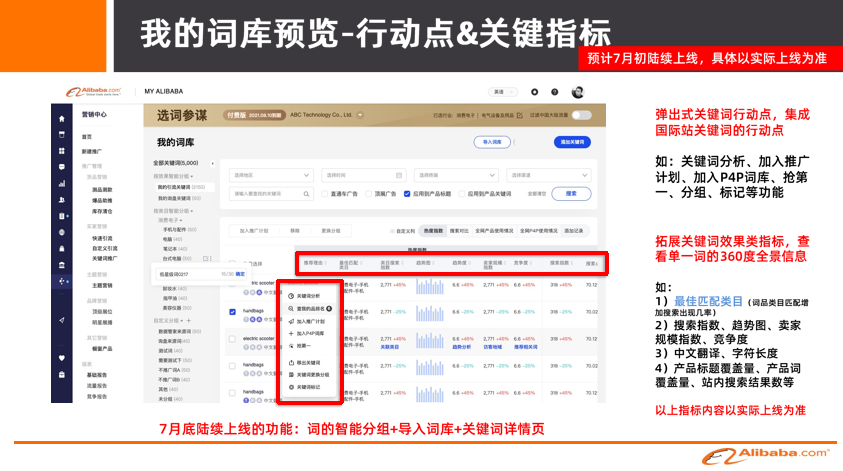Click the heart favorites icon in sidebar
The image size is (843, 471).
(60, 357)
